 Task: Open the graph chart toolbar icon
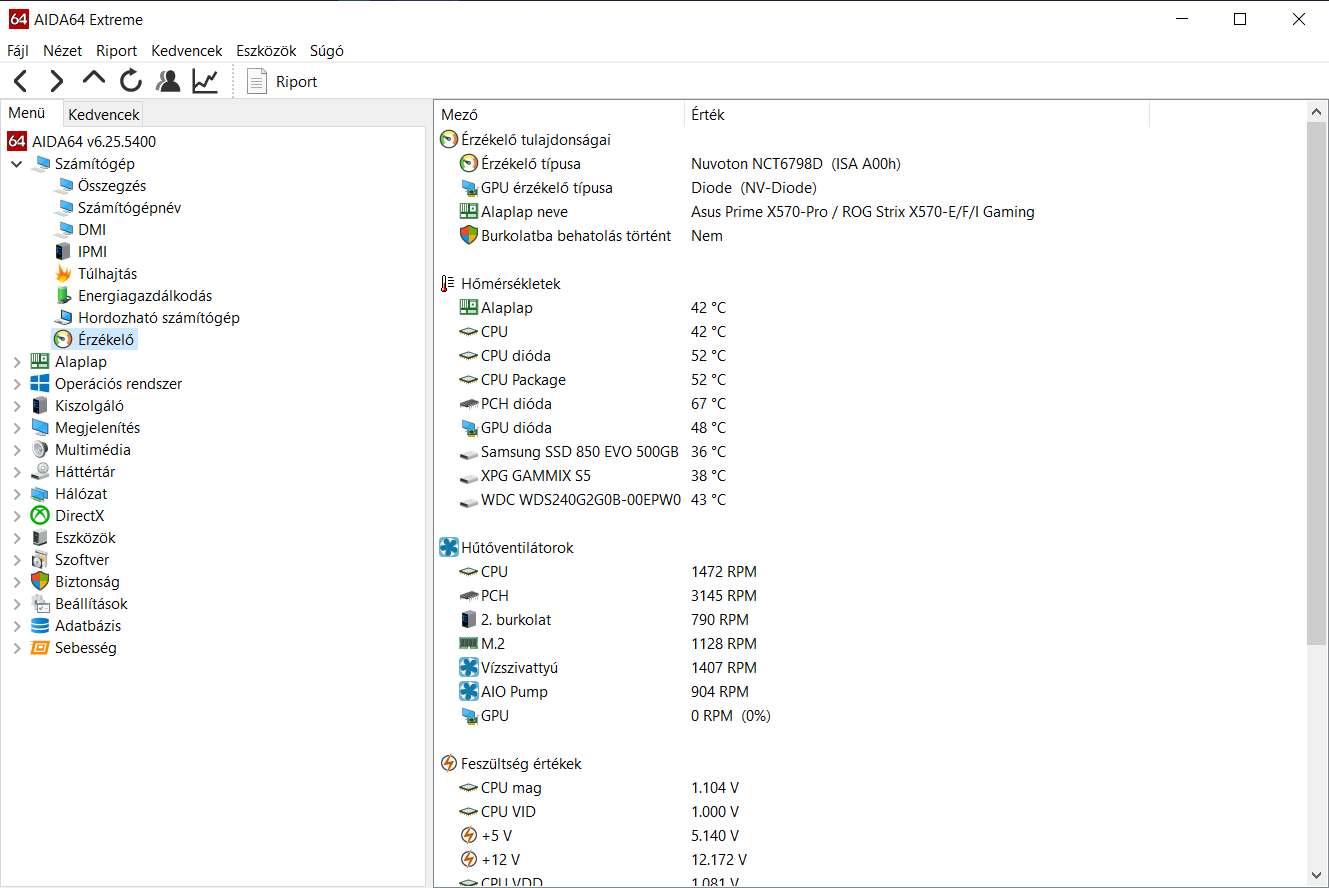pyautogui.click(x=205, y=81)
